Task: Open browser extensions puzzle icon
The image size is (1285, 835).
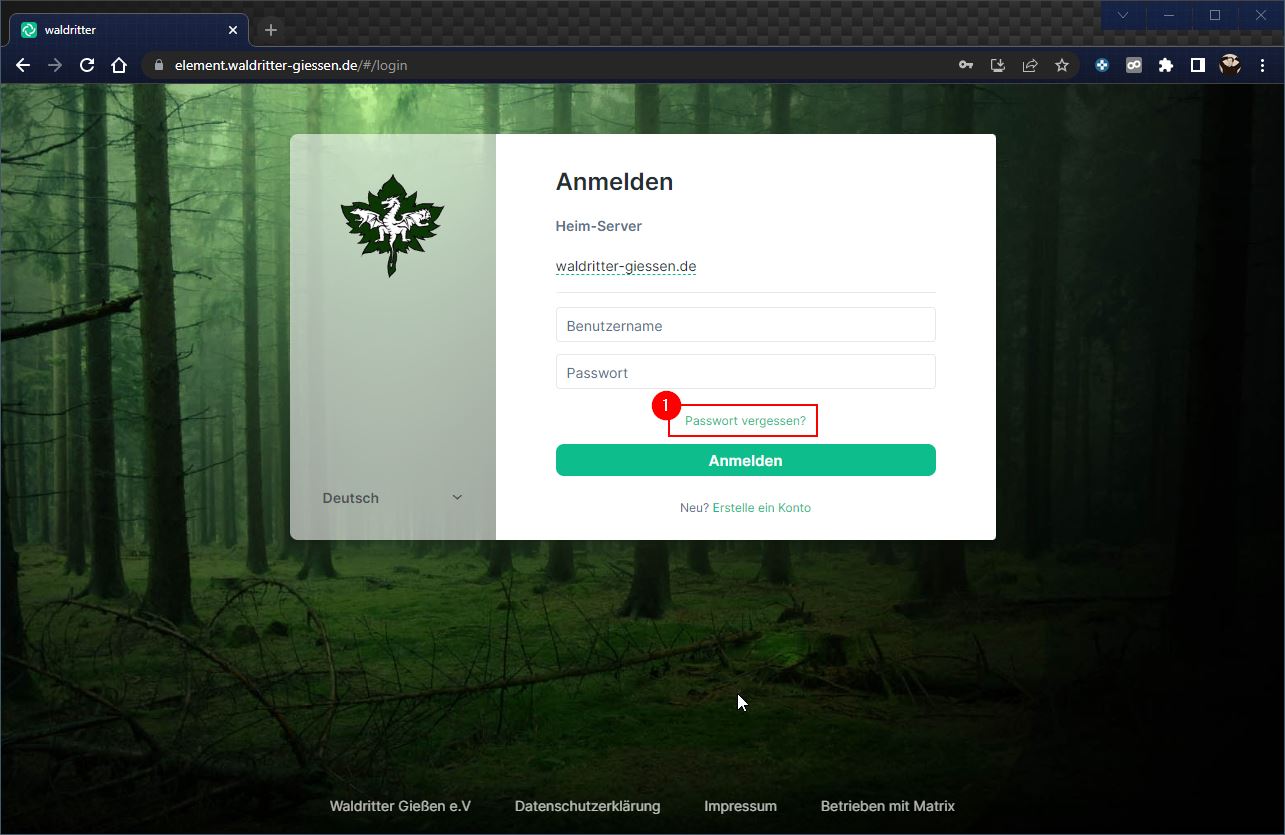Action: (1165, 66)
